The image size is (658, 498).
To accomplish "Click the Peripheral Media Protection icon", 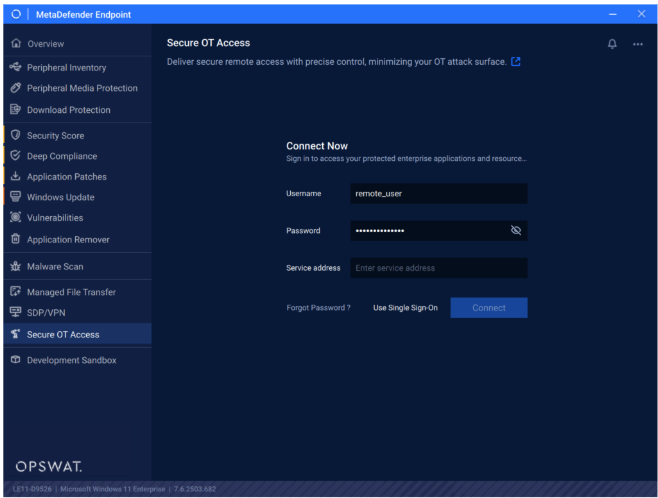I will coord(16,88).
